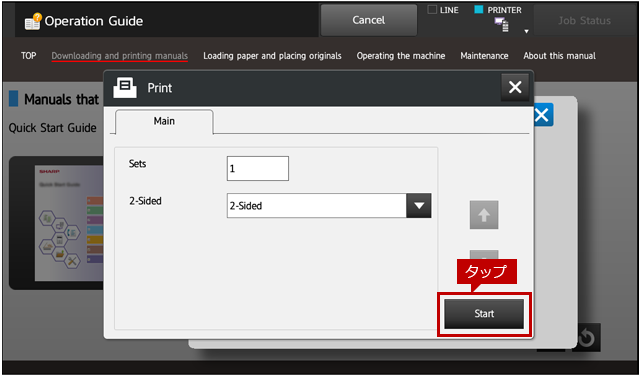
Task: Open Operating the machine menu
Action: [x=401, y=56]
